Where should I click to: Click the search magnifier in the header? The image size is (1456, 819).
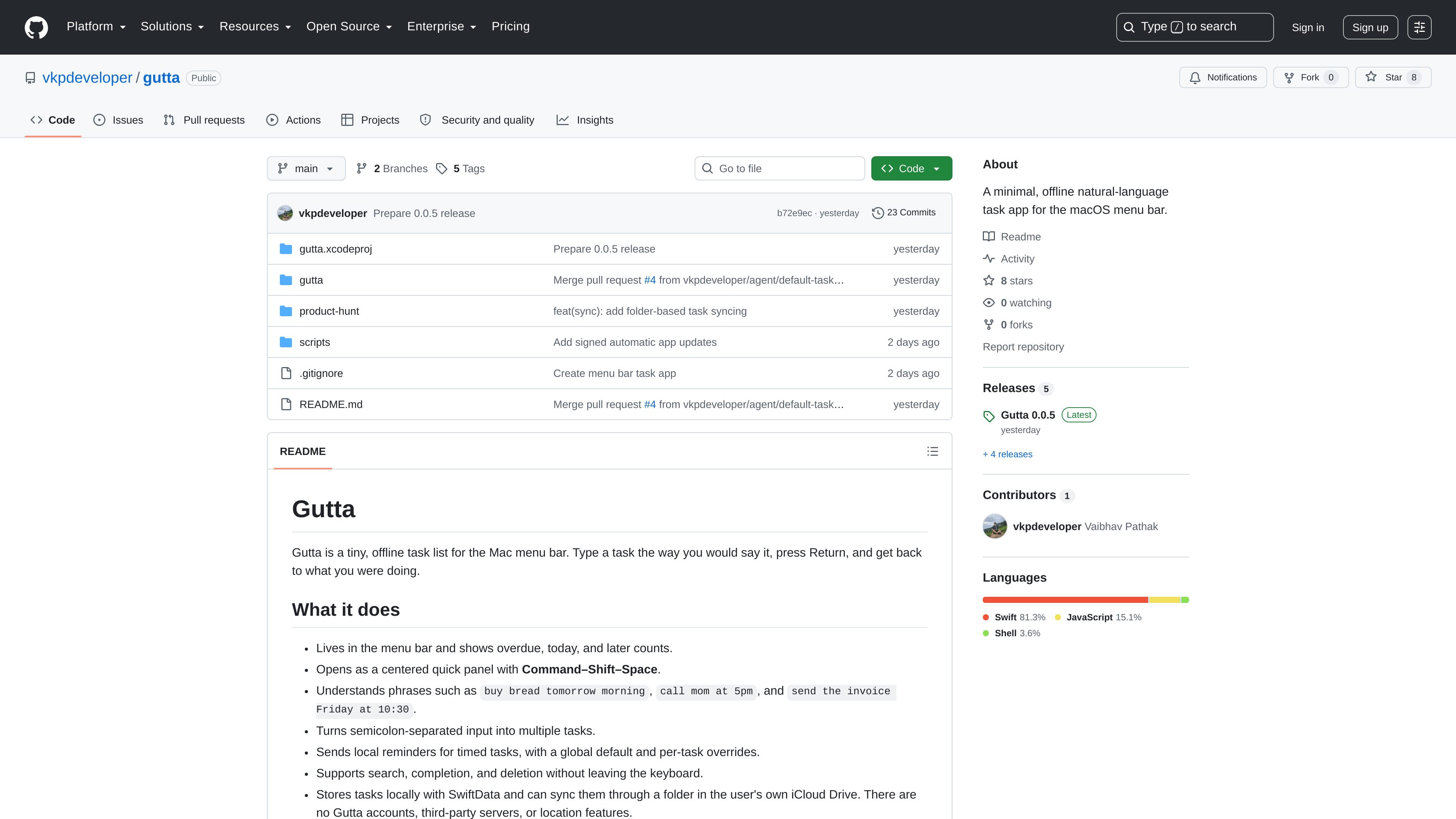(1129, 27)
